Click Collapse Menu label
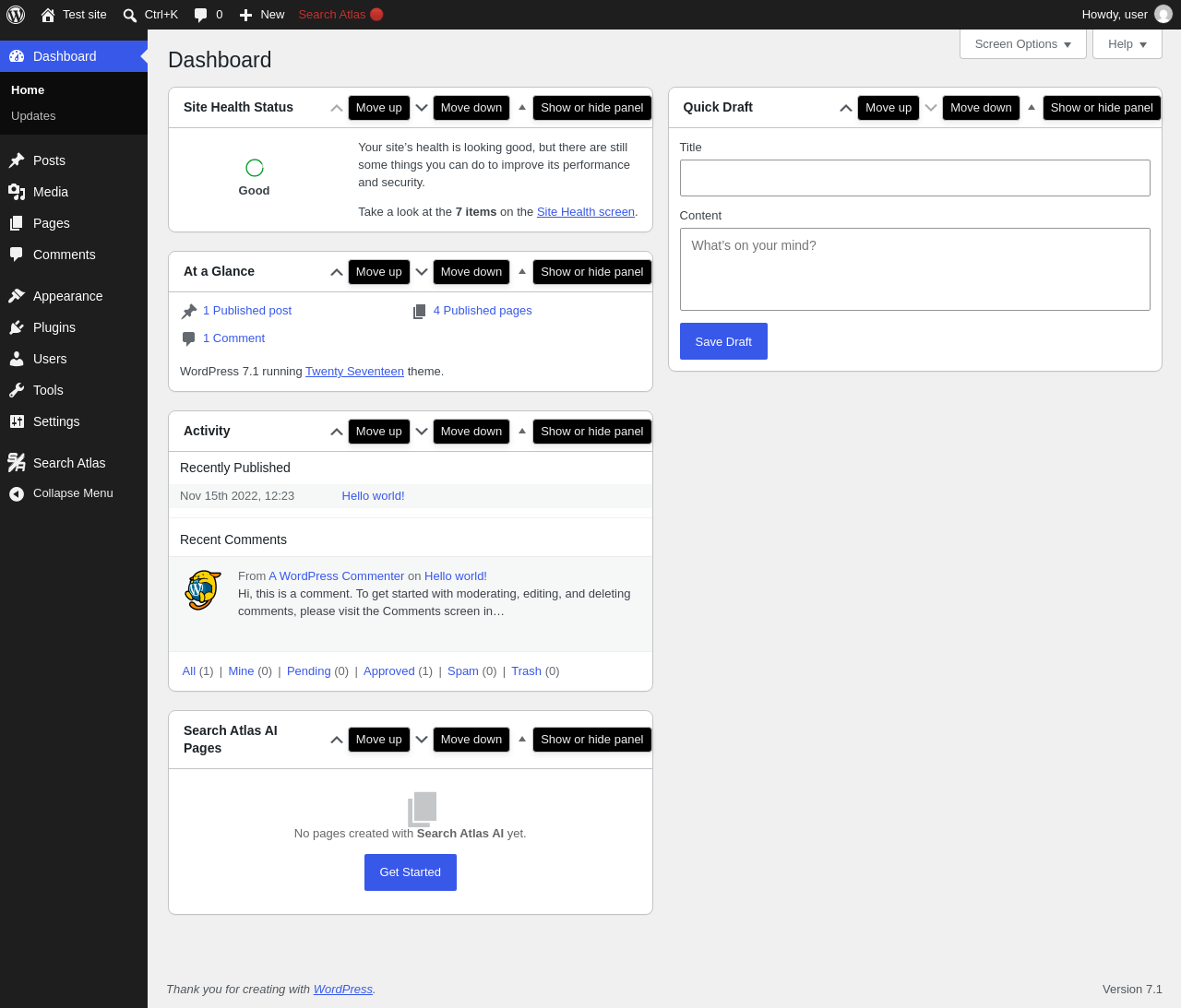 coord(73,493)
